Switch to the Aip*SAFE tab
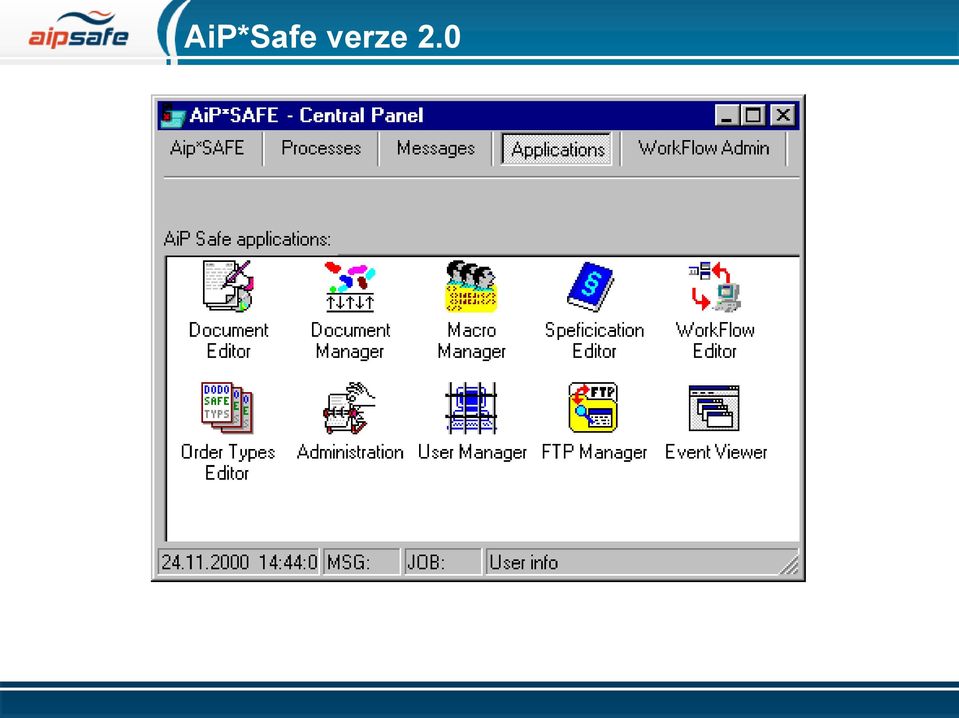This screenshot has width=959, height=718. coord(207,149)
